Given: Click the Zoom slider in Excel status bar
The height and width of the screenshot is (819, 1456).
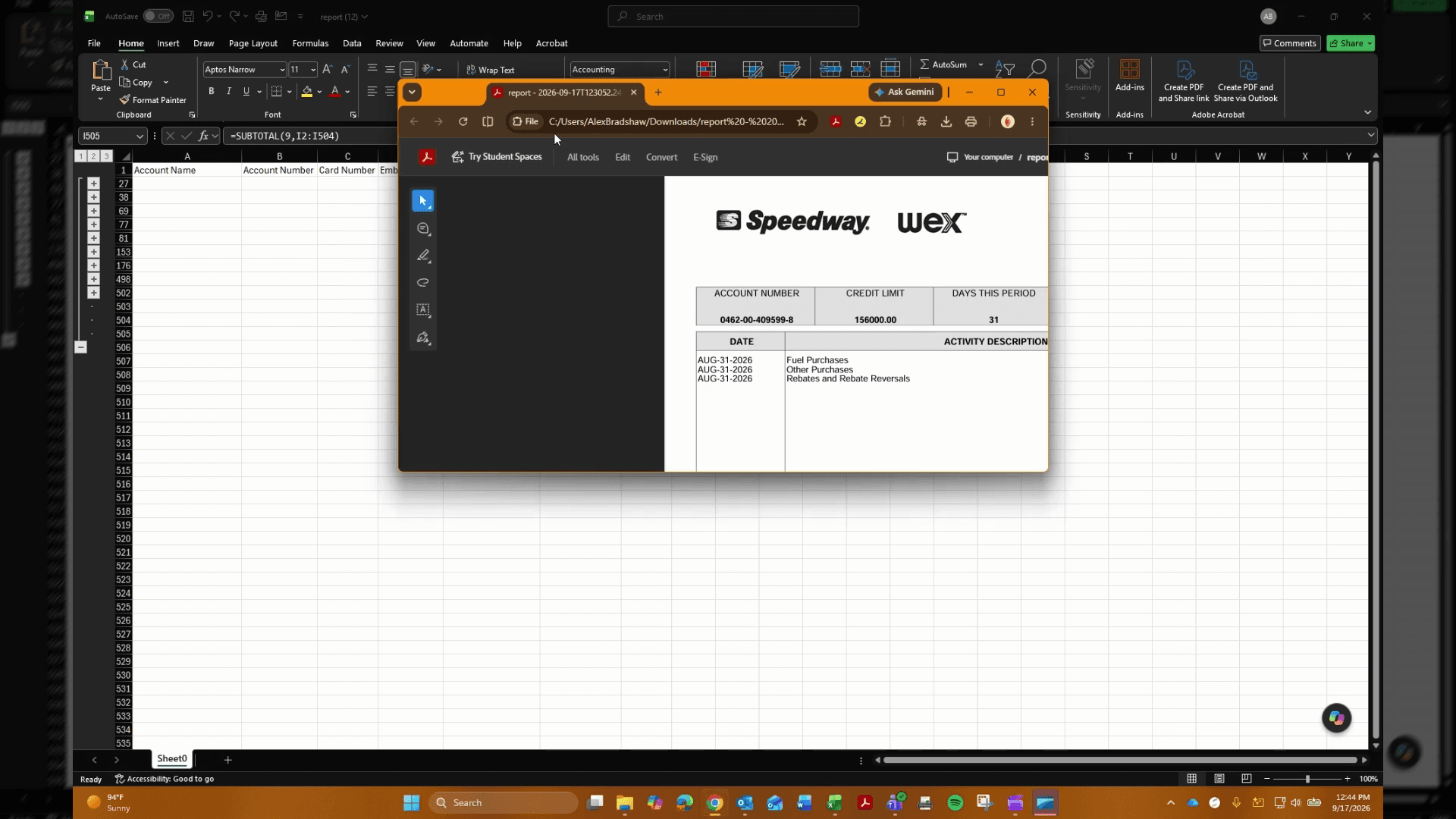Looking at the screenshot, I should tap(1307, 779).
